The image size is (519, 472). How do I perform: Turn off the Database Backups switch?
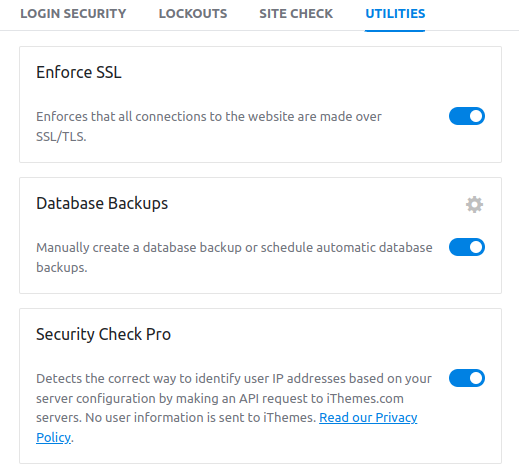pos(467,247)
